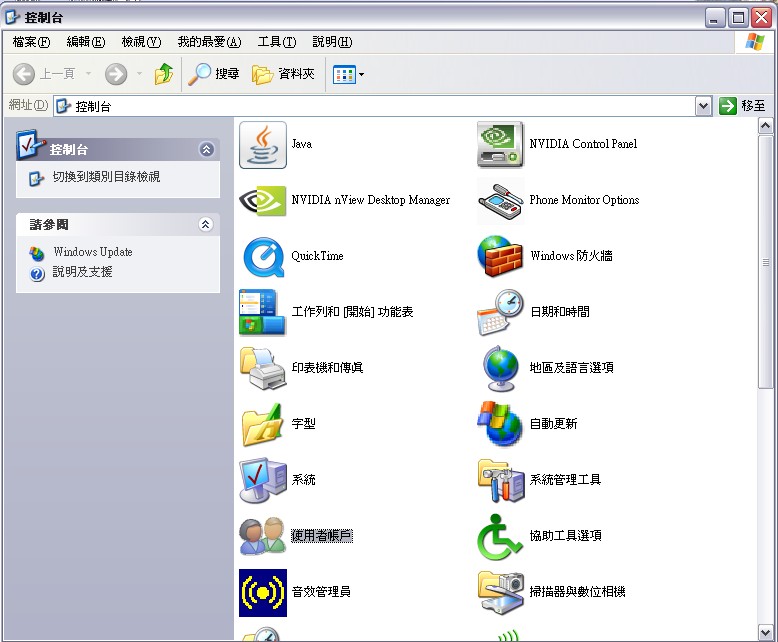Click the scrollbar up arrow

click(765, 126)
